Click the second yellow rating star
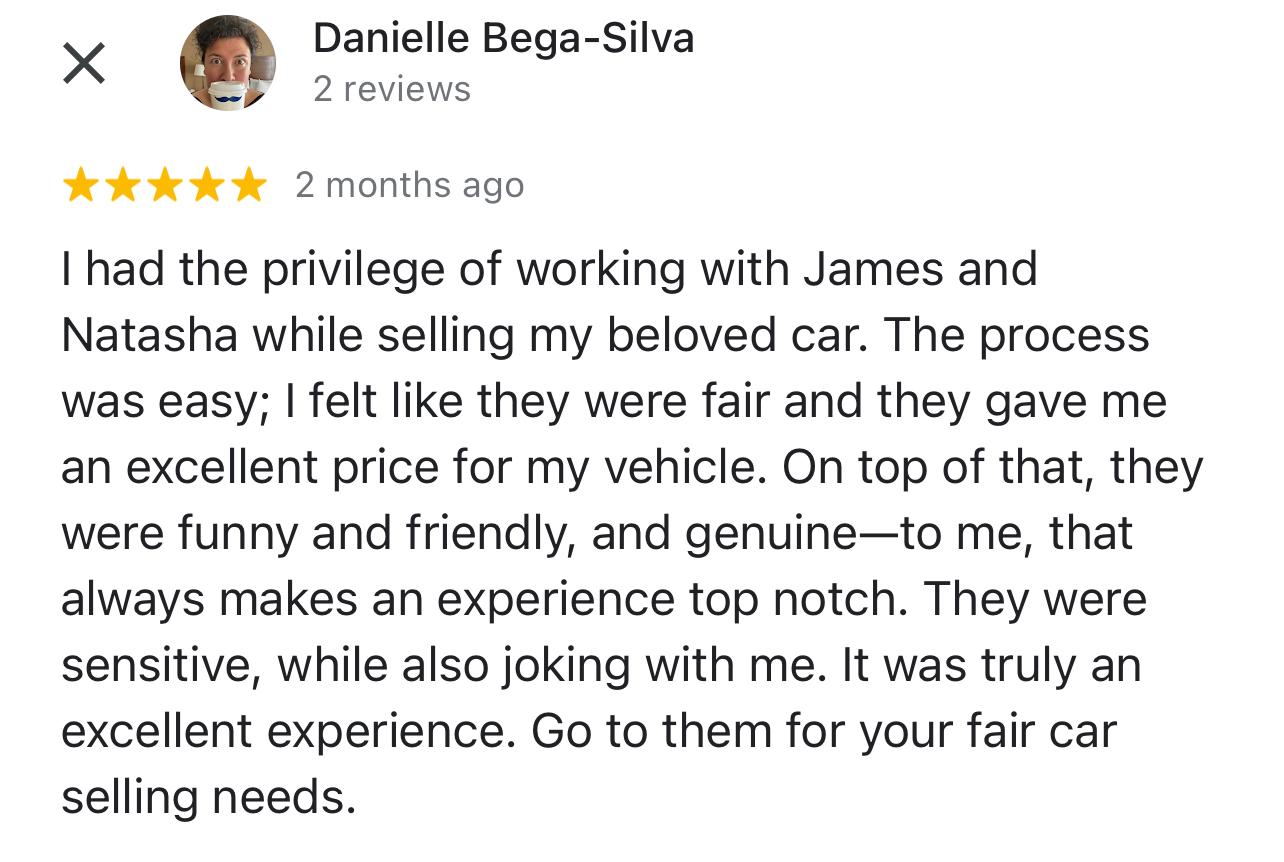This screenshot has width=1284, height=862. (123, 186)
